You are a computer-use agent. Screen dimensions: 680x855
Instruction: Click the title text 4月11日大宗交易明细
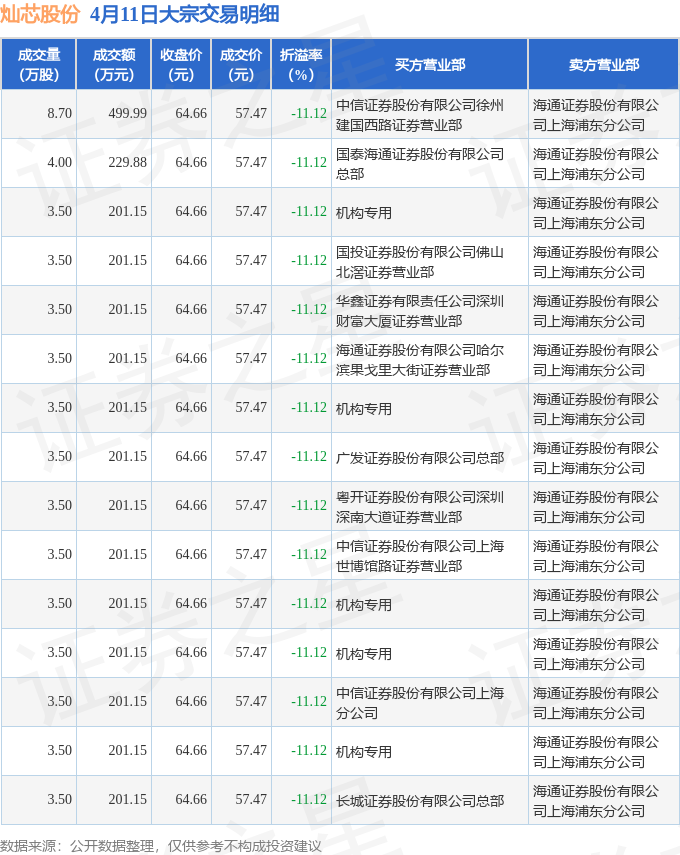coord(184,14)
